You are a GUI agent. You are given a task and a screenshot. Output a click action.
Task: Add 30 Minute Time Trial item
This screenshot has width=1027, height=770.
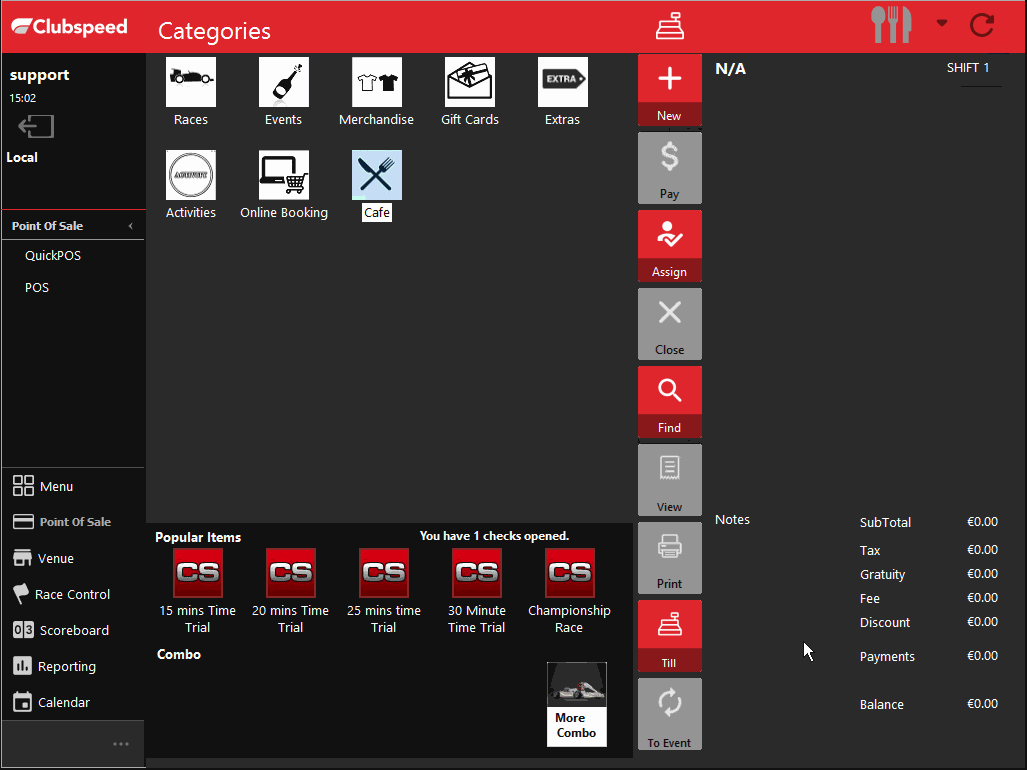[x=477, y=591]
